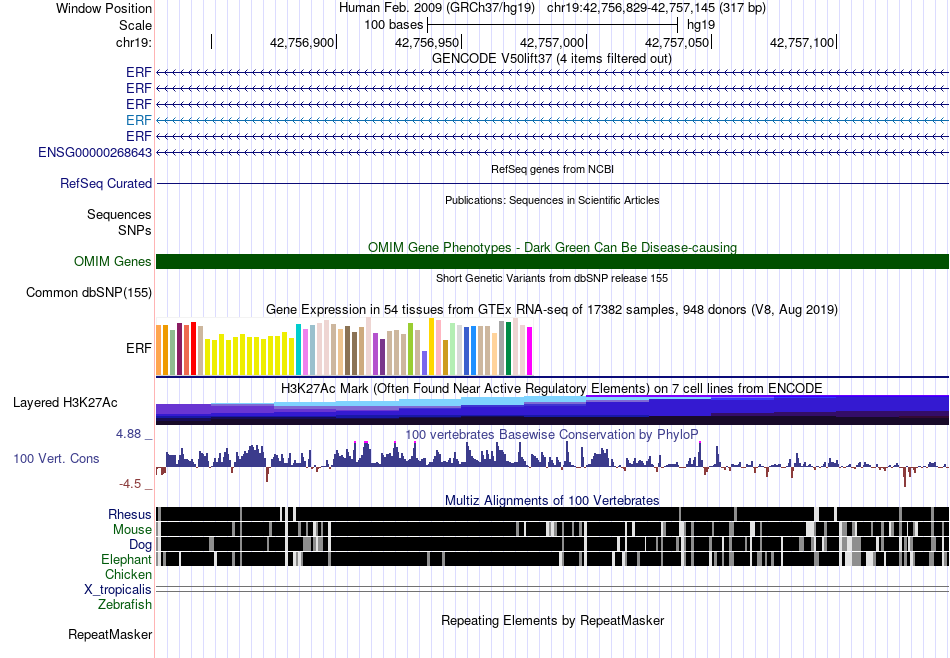
Task: Click the ENSG00000268643 transcript arrow line
Action: click(x=552, y=152)
